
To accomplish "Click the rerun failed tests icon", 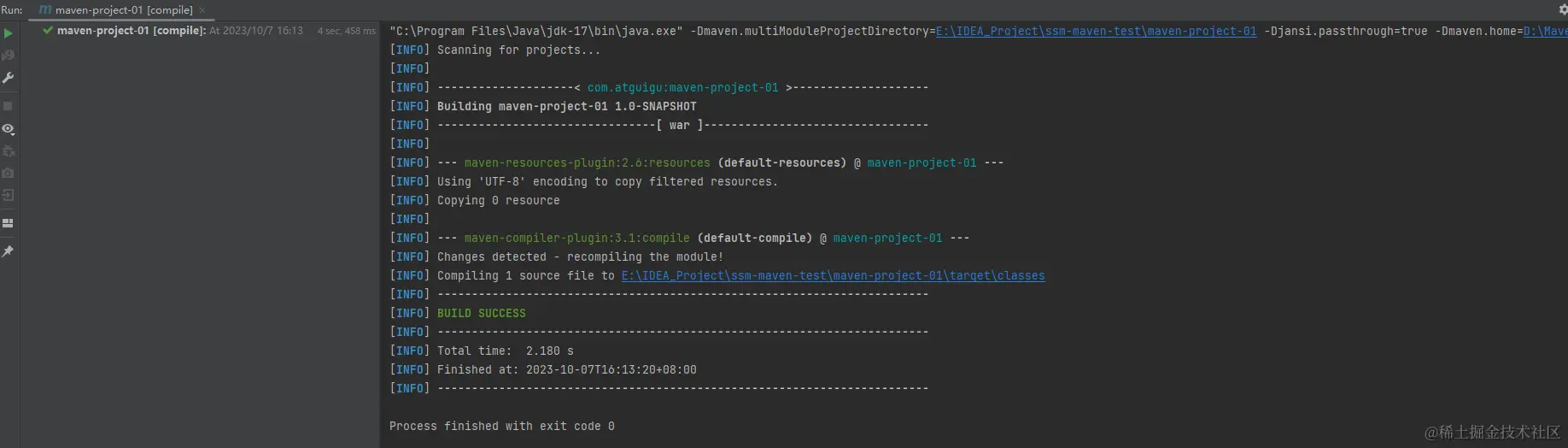I will 8,56.
